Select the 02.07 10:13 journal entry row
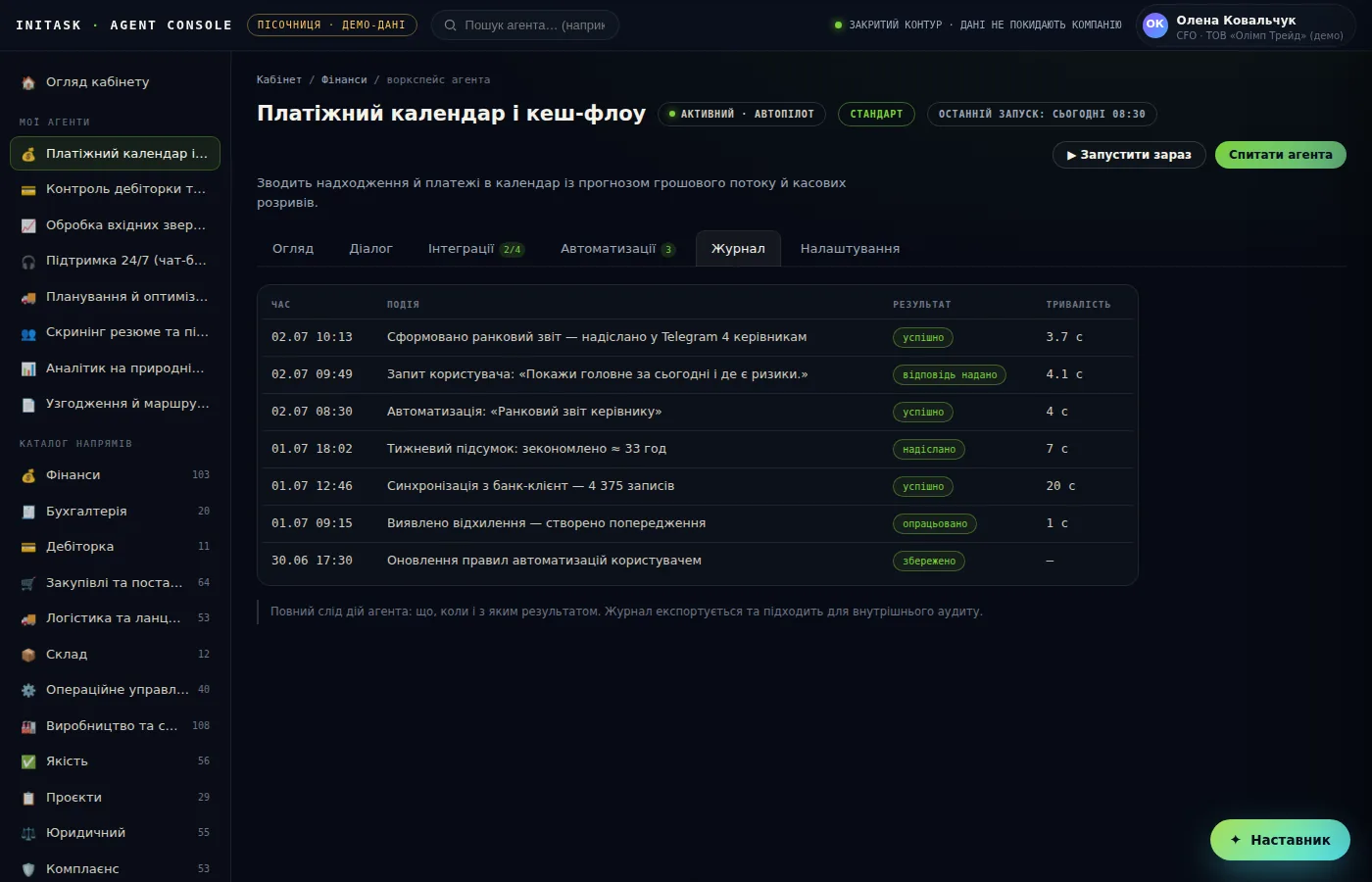Screen dimensions: 1372x882 (697, 337)
